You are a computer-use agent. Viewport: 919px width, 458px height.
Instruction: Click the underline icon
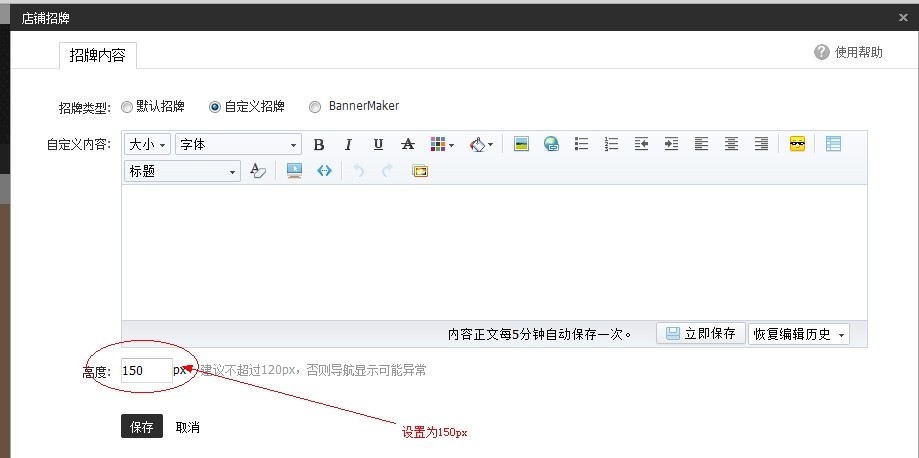click(x=378, y=144)
